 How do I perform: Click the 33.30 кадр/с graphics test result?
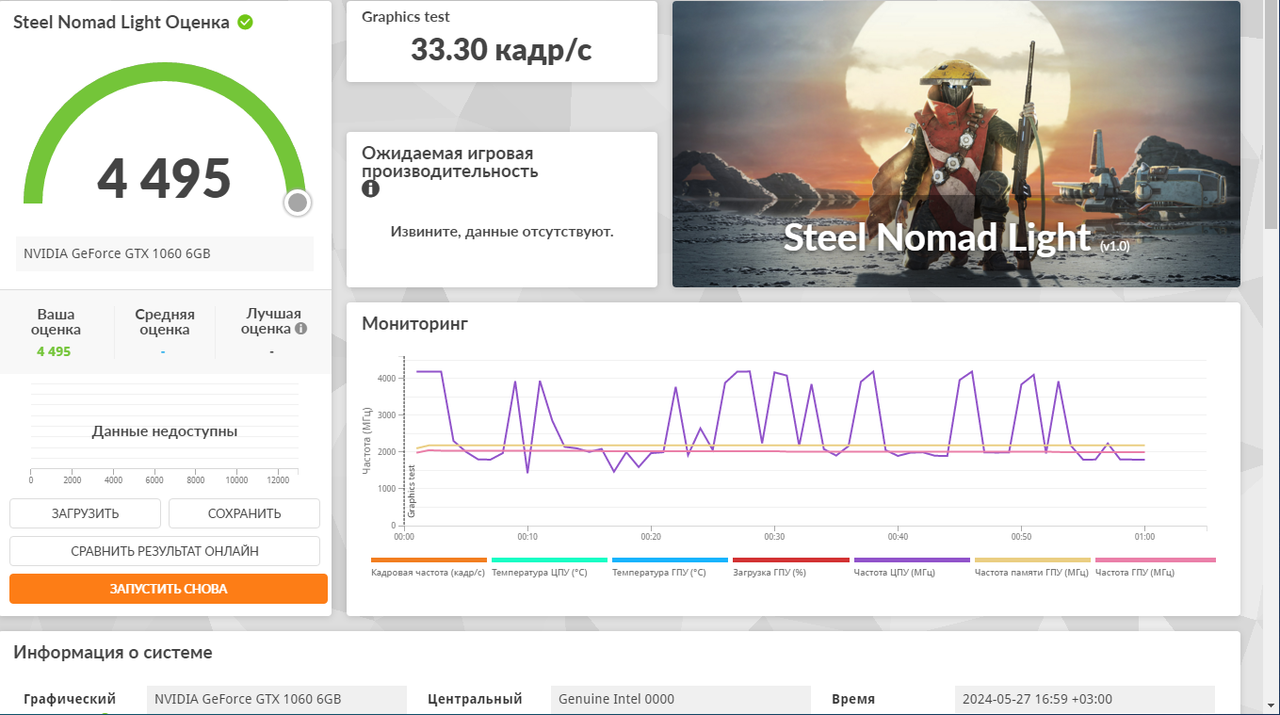click(501, 48)
